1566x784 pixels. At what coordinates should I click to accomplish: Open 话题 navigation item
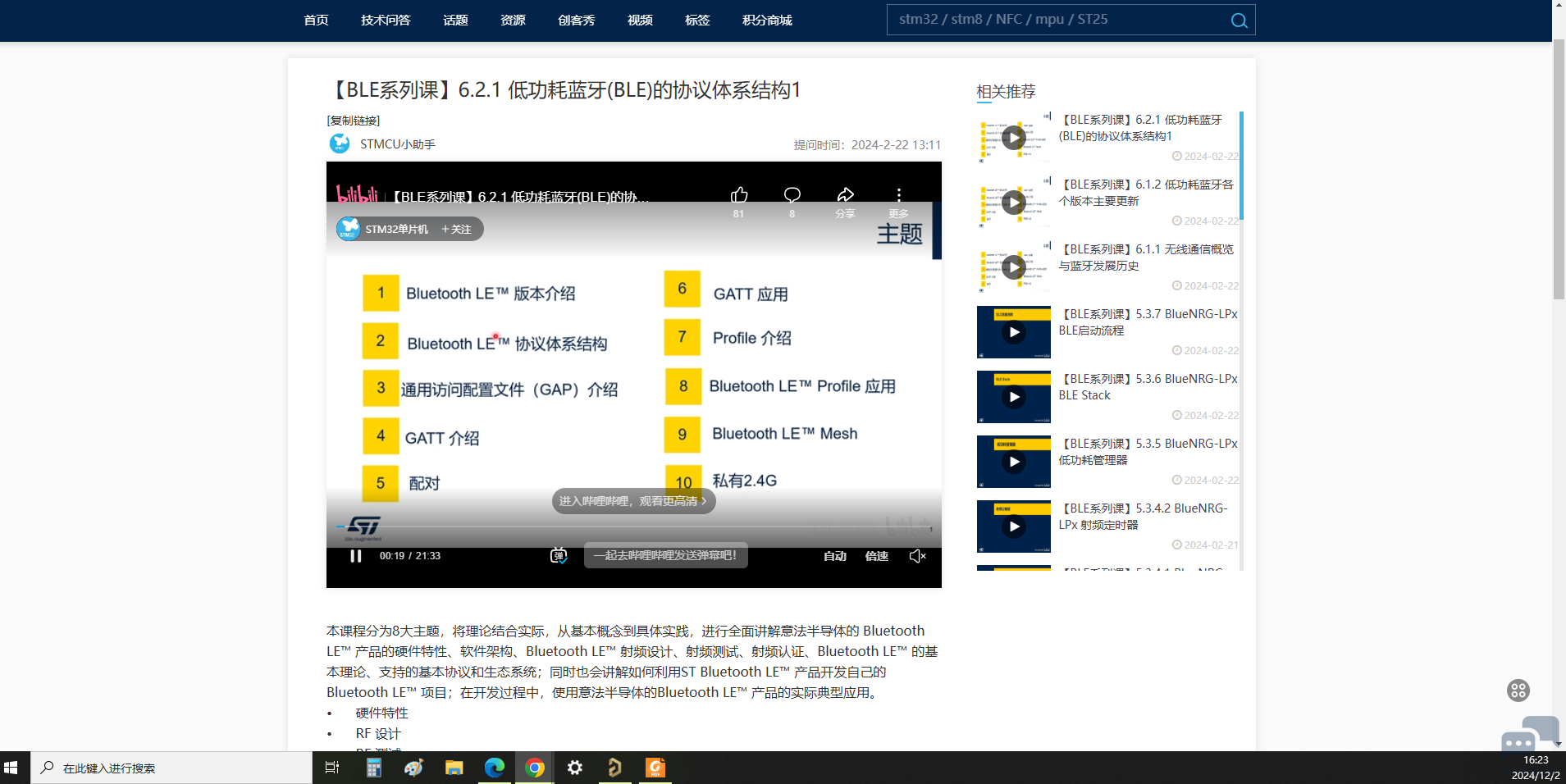point(455,21)
